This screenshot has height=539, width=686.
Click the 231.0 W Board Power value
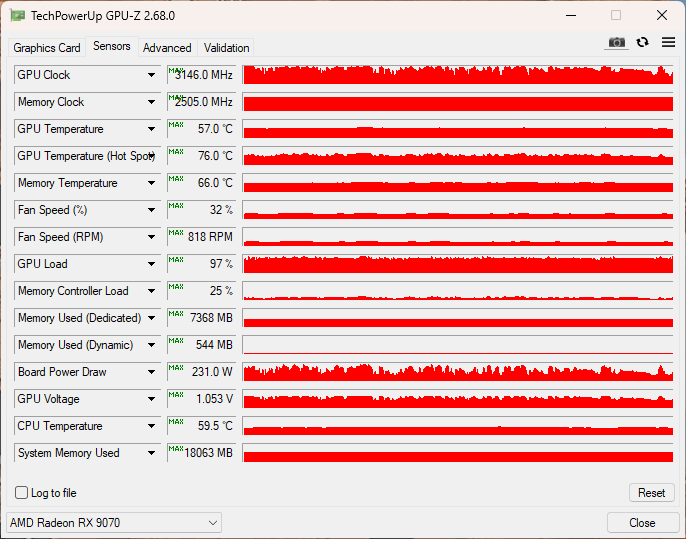tap(202, 372)
